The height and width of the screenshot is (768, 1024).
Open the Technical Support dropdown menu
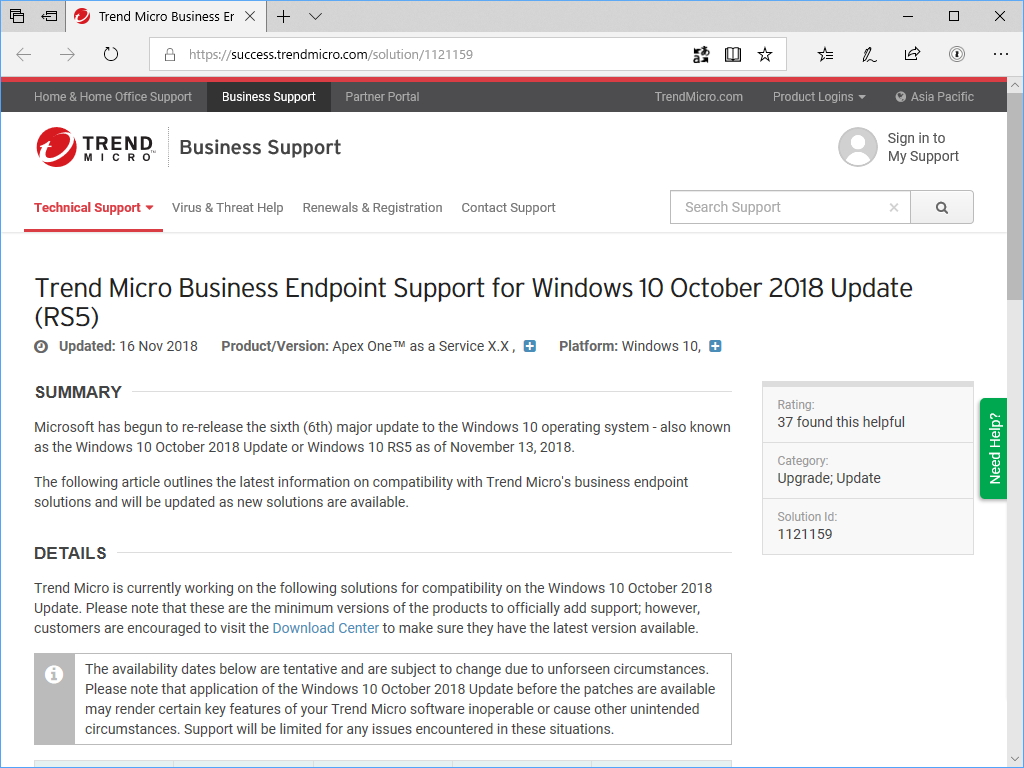pos(93,208)
